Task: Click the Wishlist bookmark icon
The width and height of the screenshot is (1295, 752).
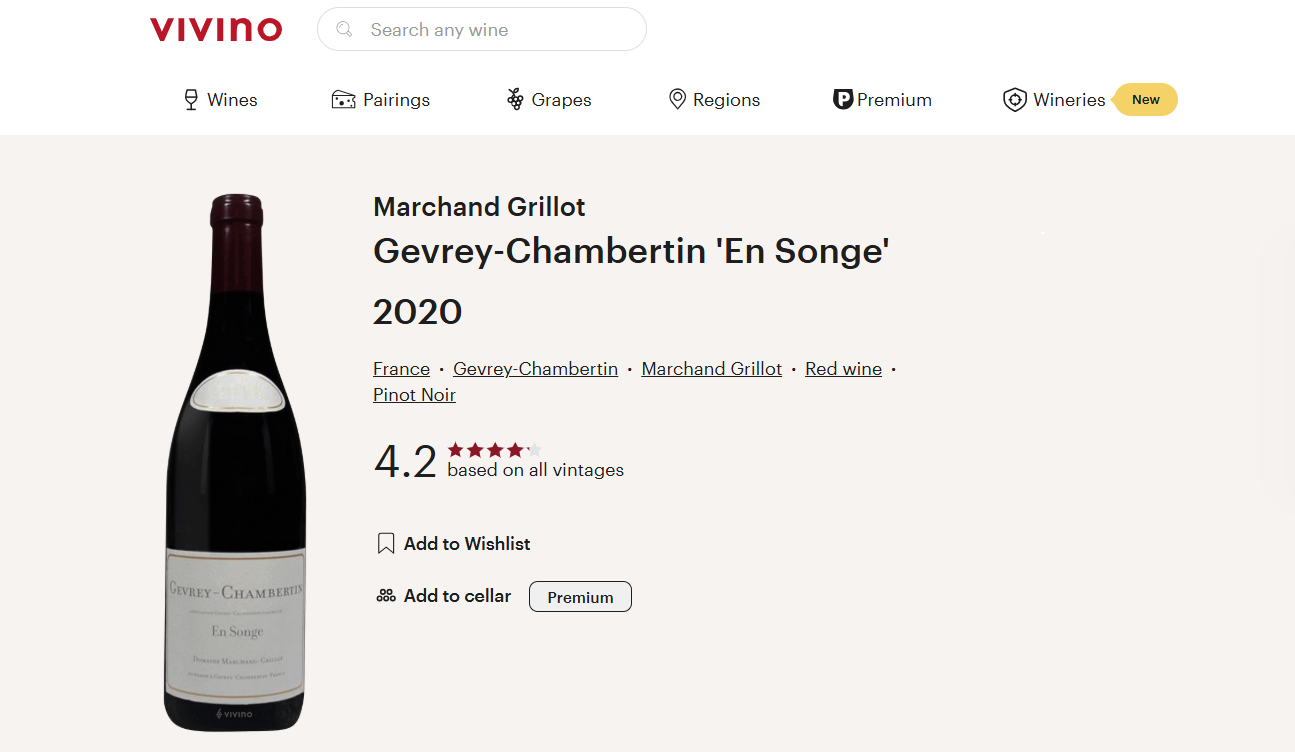Action: pos(386,544)
